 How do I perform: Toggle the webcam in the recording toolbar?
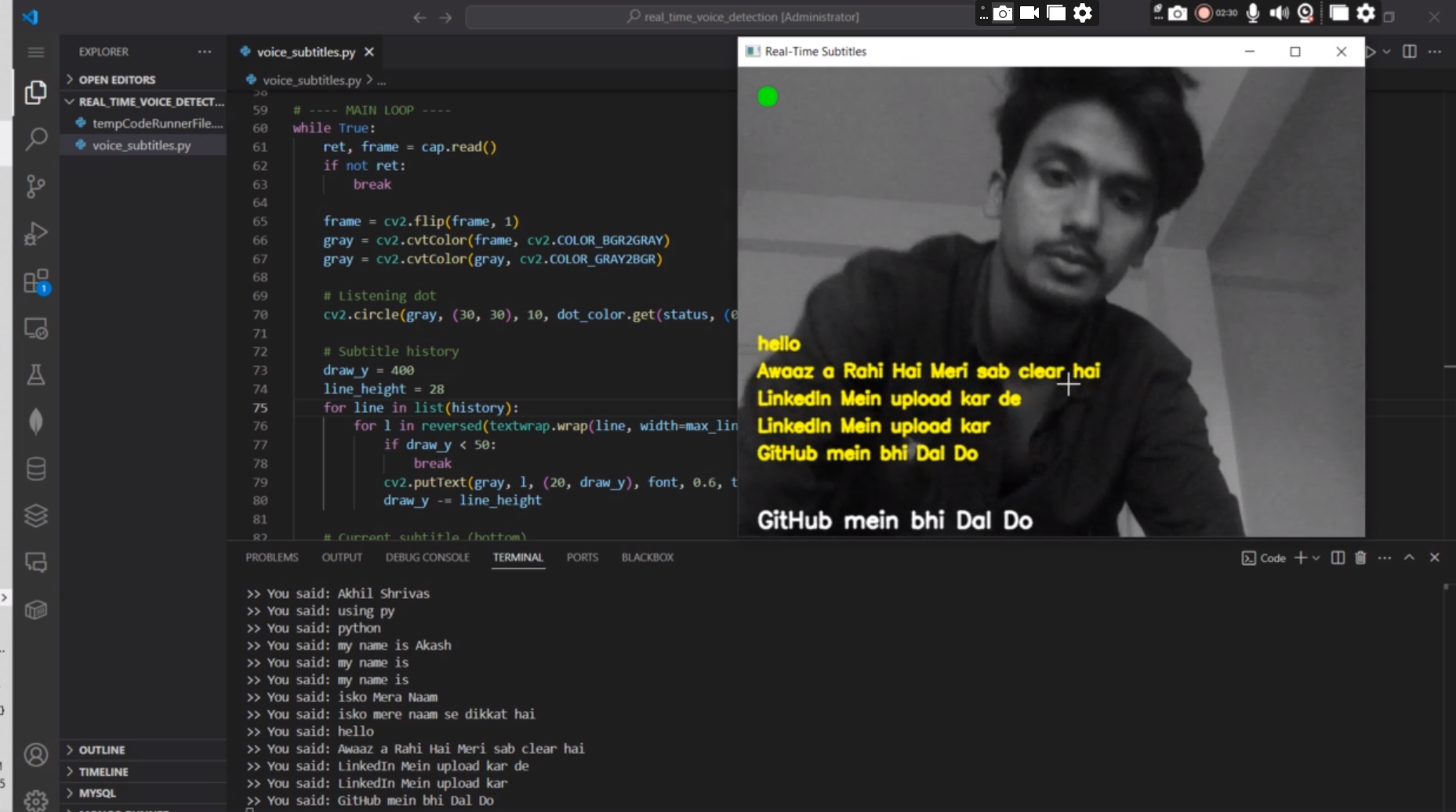(x=1305, y=13)
